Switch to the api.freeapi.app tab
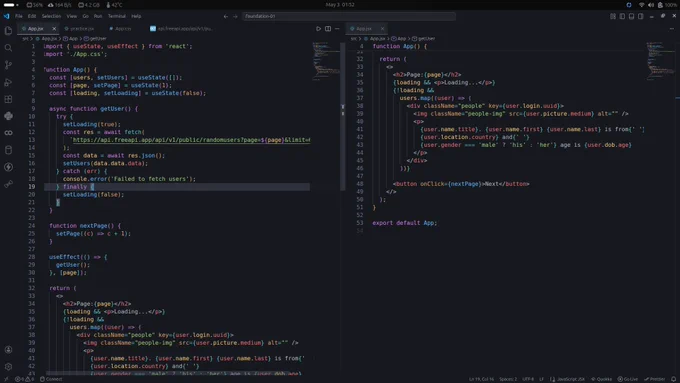 coord(181,29)
